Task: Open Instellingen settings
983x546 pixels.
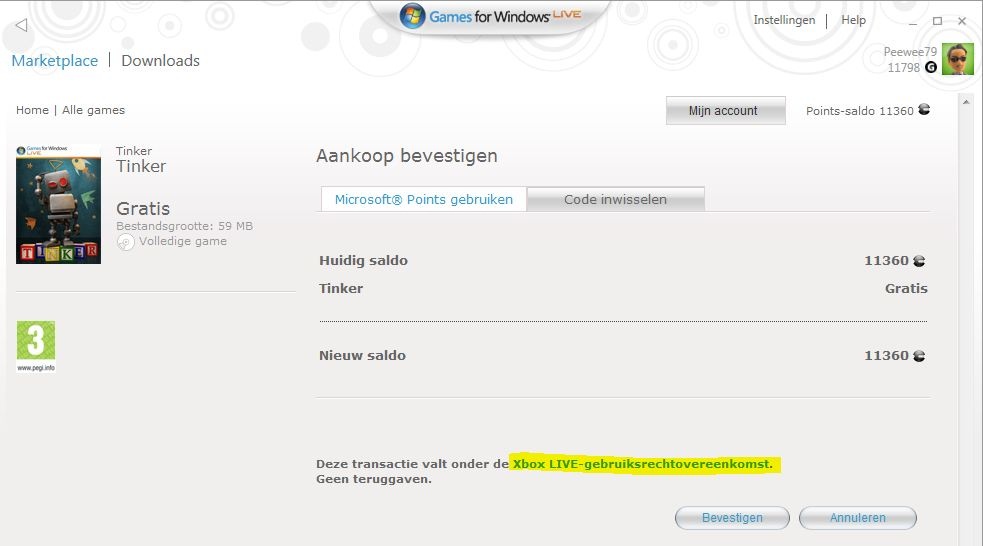Action: point(784,20)
